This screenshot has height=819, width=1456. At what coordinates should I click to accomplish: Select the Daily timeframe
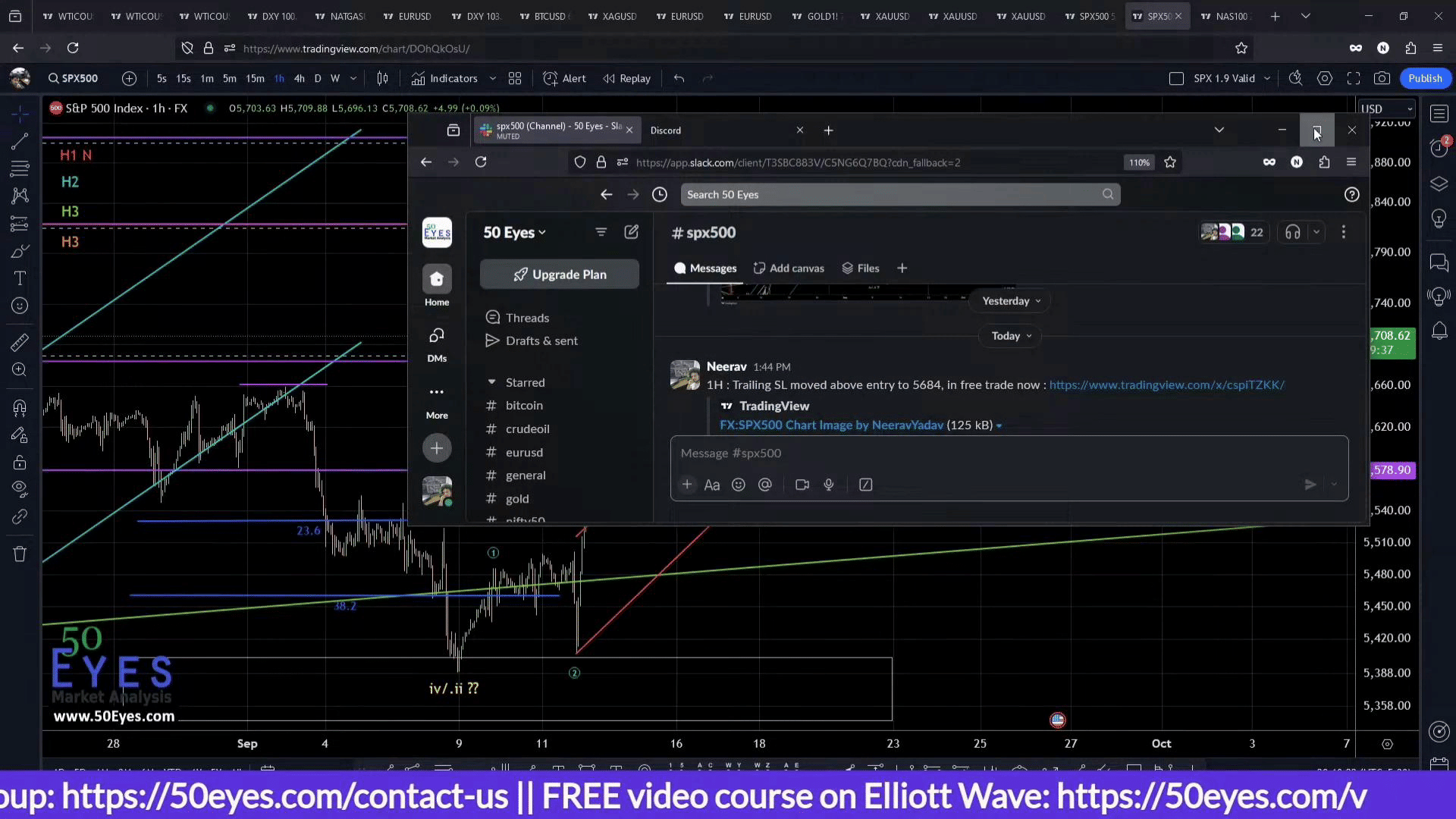pos(318,78)
